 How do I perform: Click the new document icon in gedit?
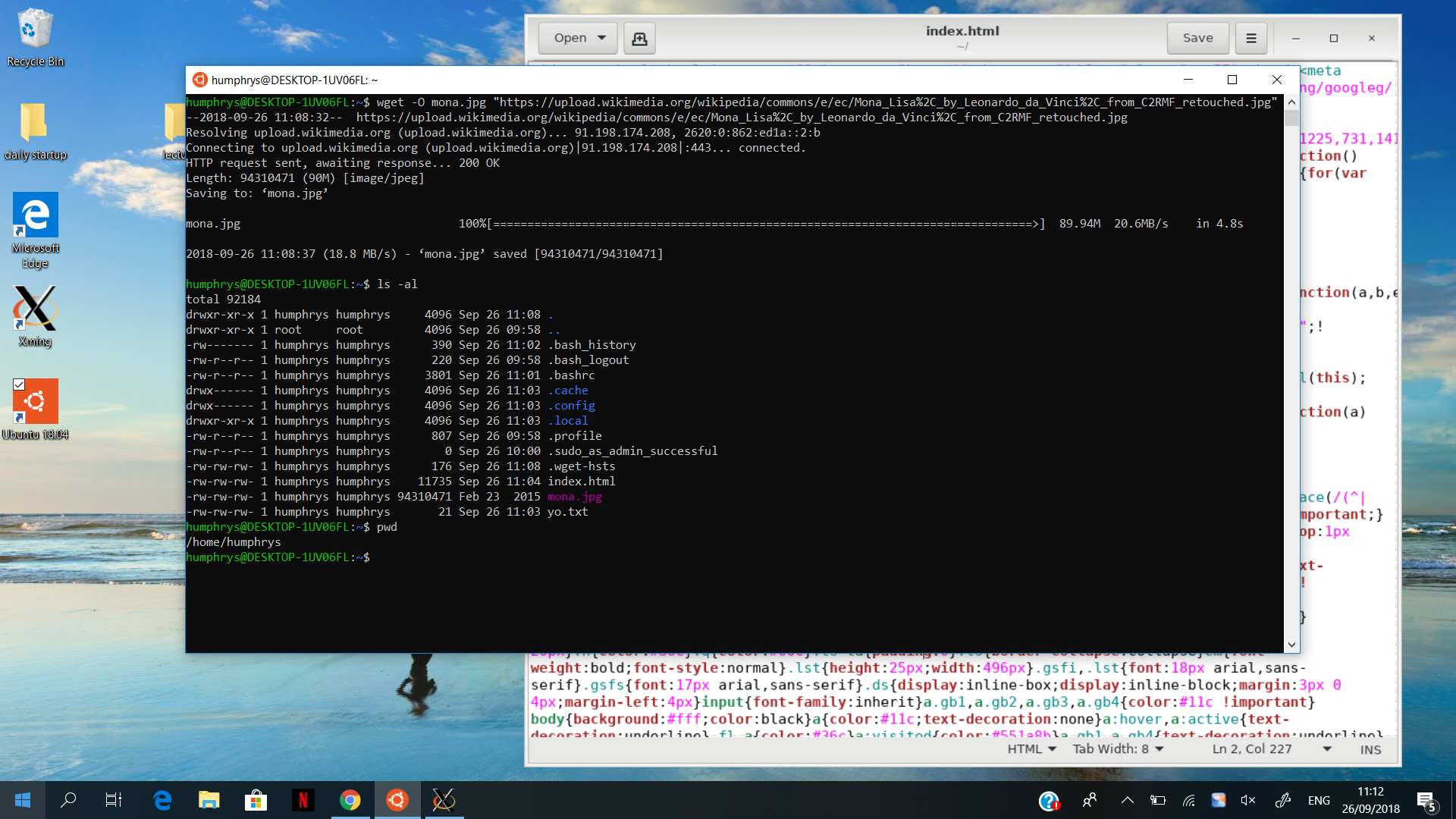[x=639, y=38]
